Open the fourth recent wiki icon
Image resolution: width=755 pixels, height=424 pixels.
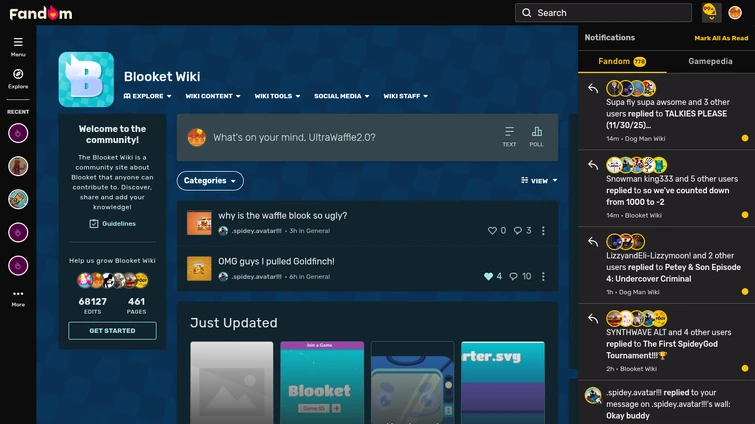tap(18, 232)
